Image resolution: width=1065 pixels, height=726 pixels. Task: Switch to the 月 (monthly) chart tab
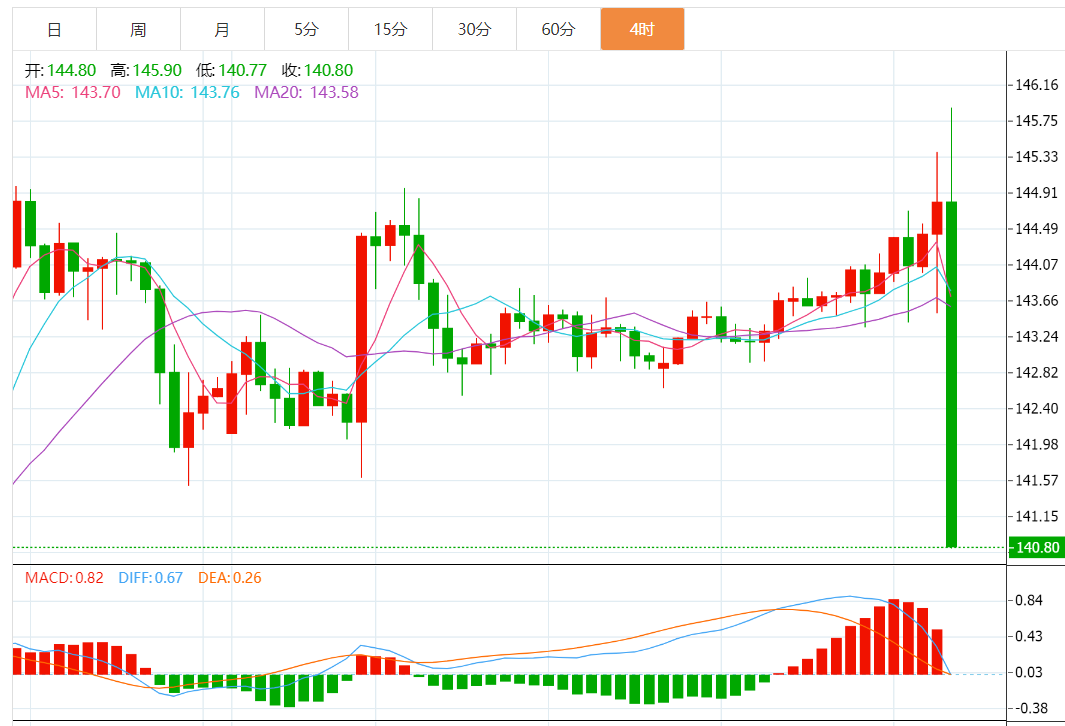pyautogui.click(x=222, y=29)
